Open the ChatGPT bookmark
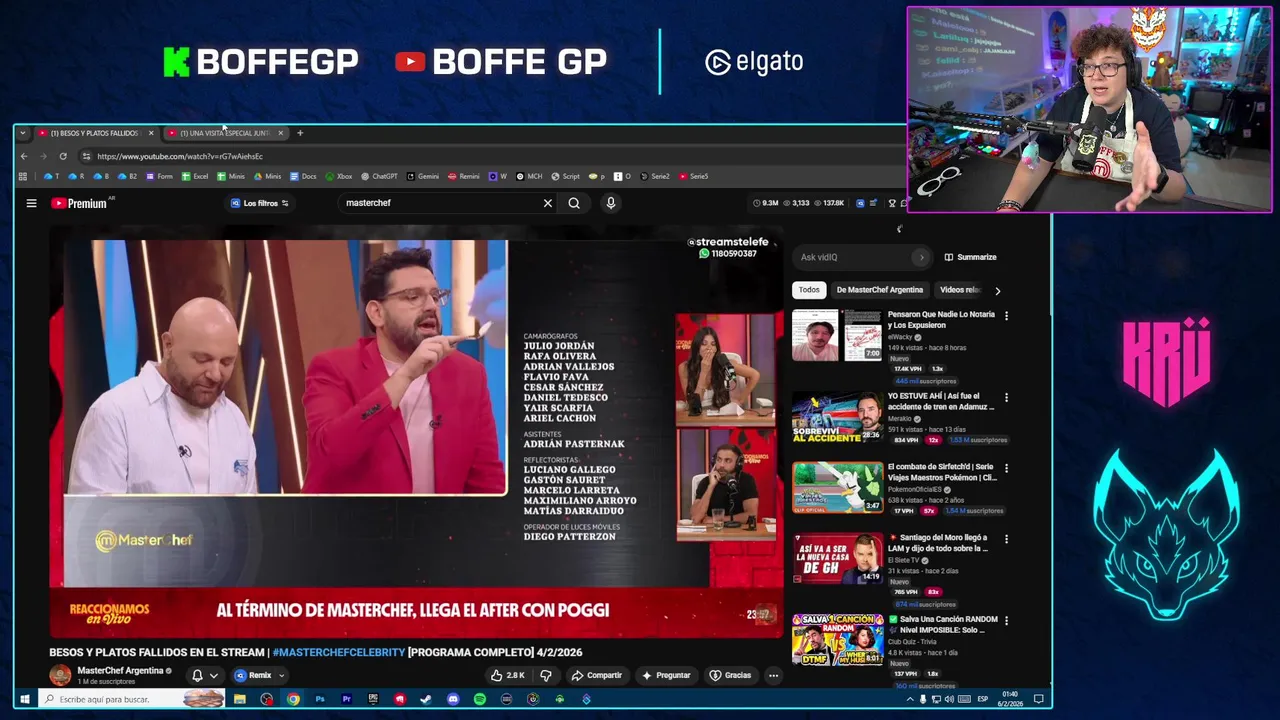This screenshot has height=720, width=1280. point(380,176)
